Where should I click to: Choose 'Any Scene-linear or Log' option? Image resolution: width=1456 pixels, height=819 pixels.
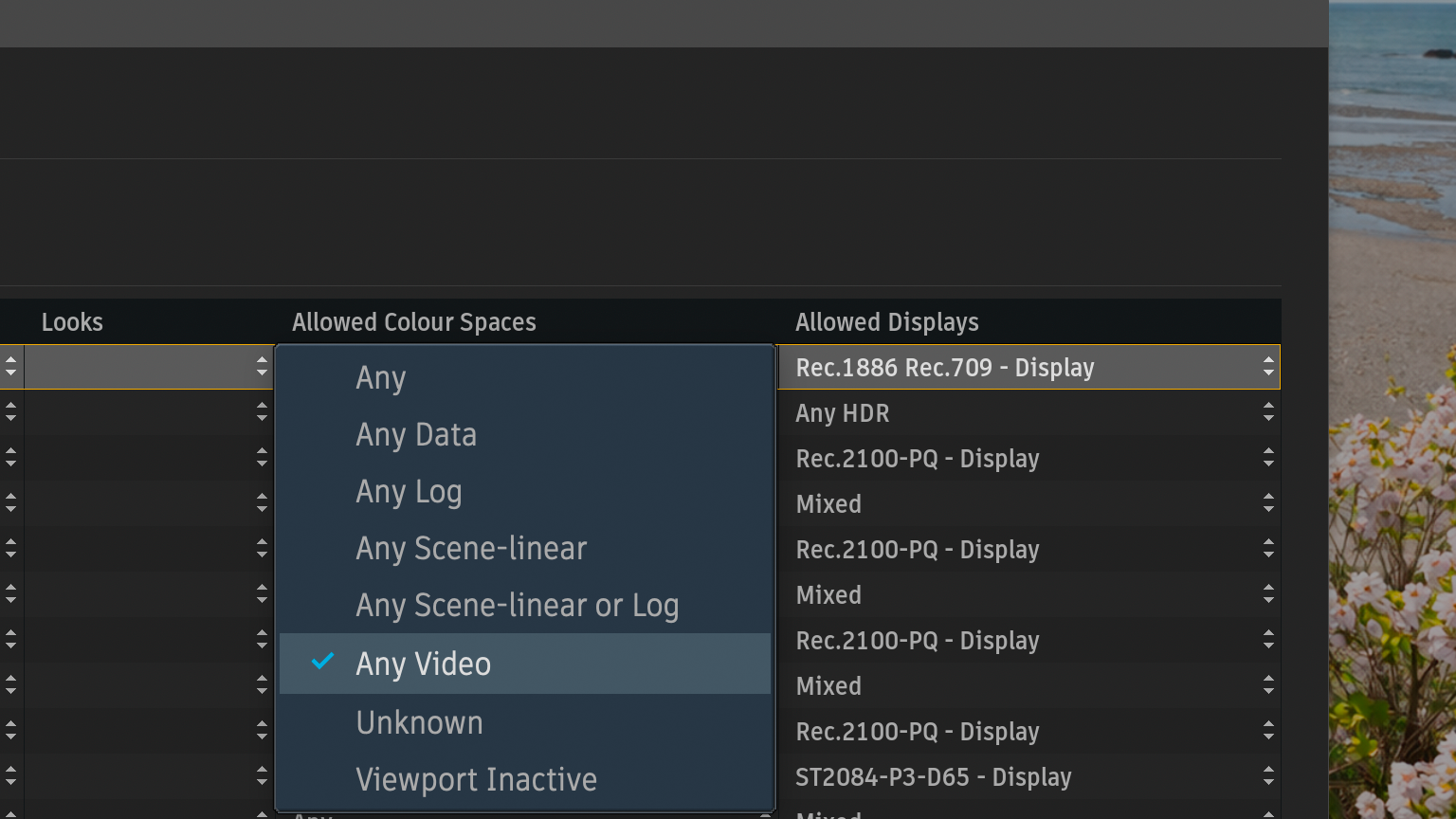click(x=517, y=606)
